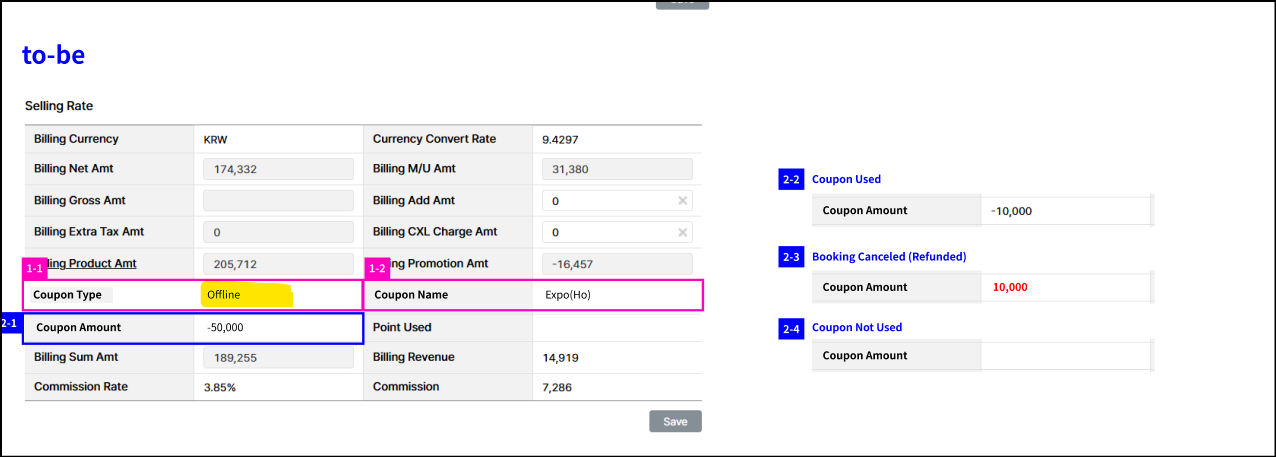Click the Coupon Amount -50,000 value
Screen dimensions: 1276x457
coord(225,328)
